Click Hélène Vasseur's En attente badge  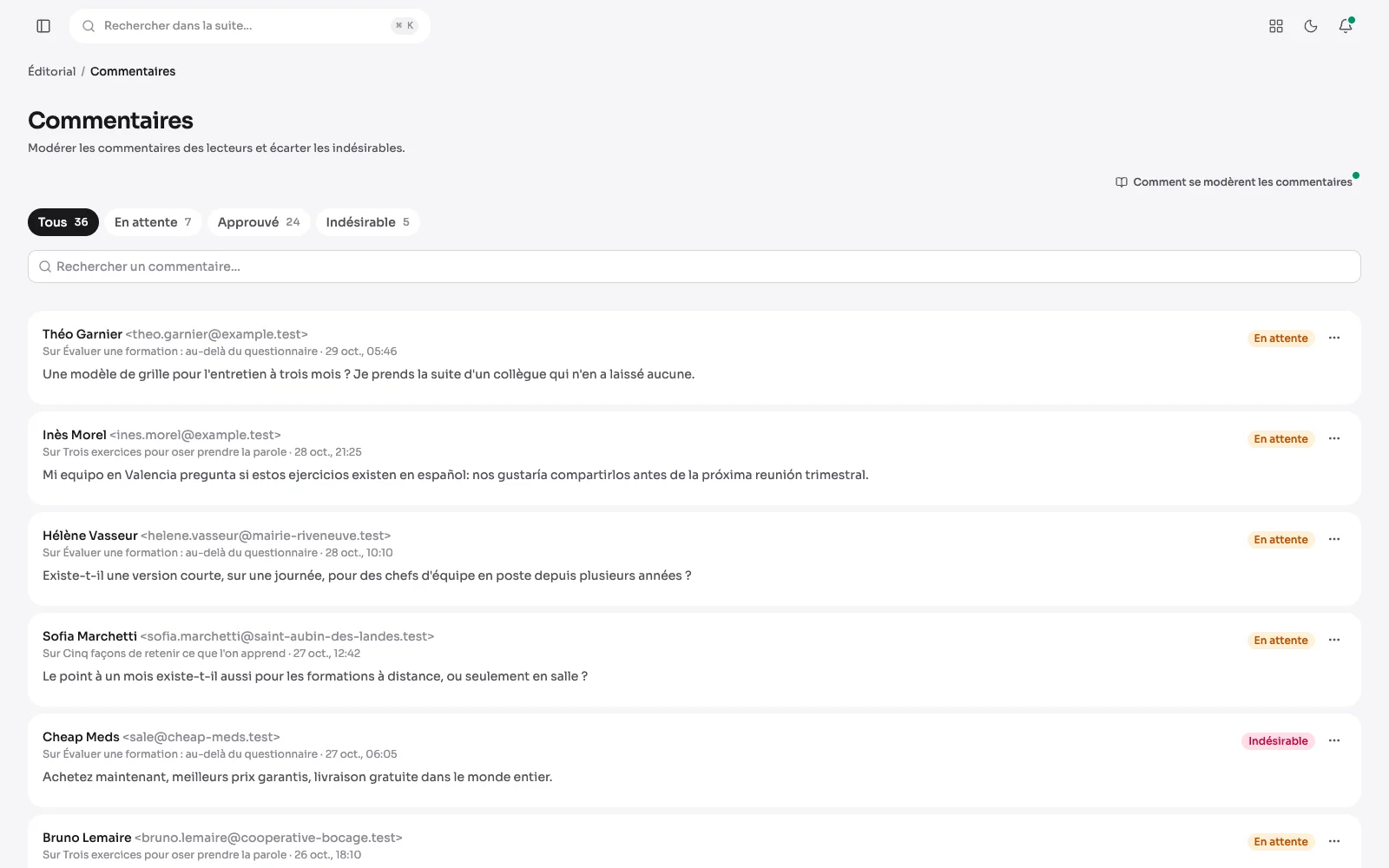pos(1280,540)
